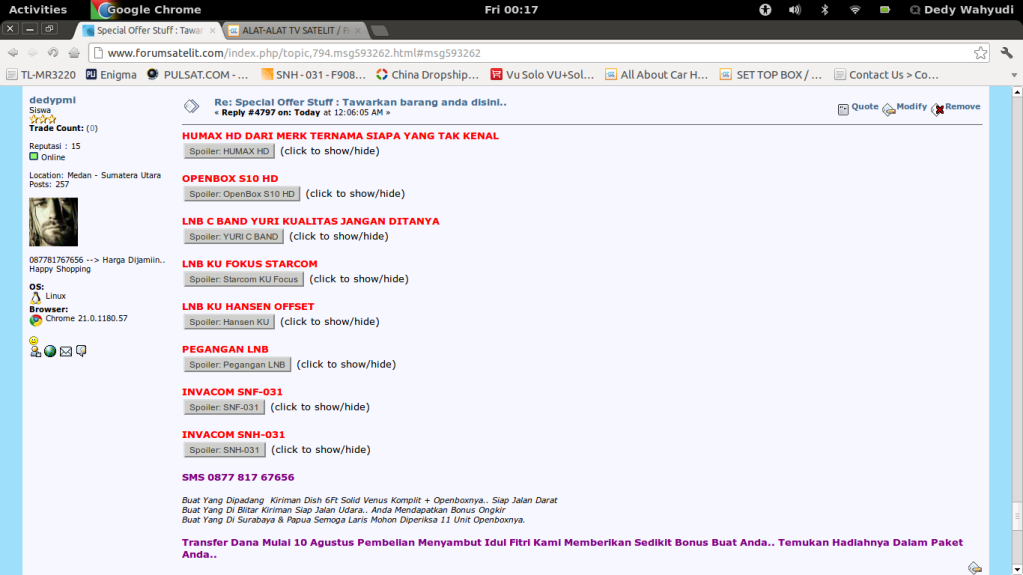1023x575 pixels.
Task: View dedypmi's profile icon
Action: pos(35,352)
